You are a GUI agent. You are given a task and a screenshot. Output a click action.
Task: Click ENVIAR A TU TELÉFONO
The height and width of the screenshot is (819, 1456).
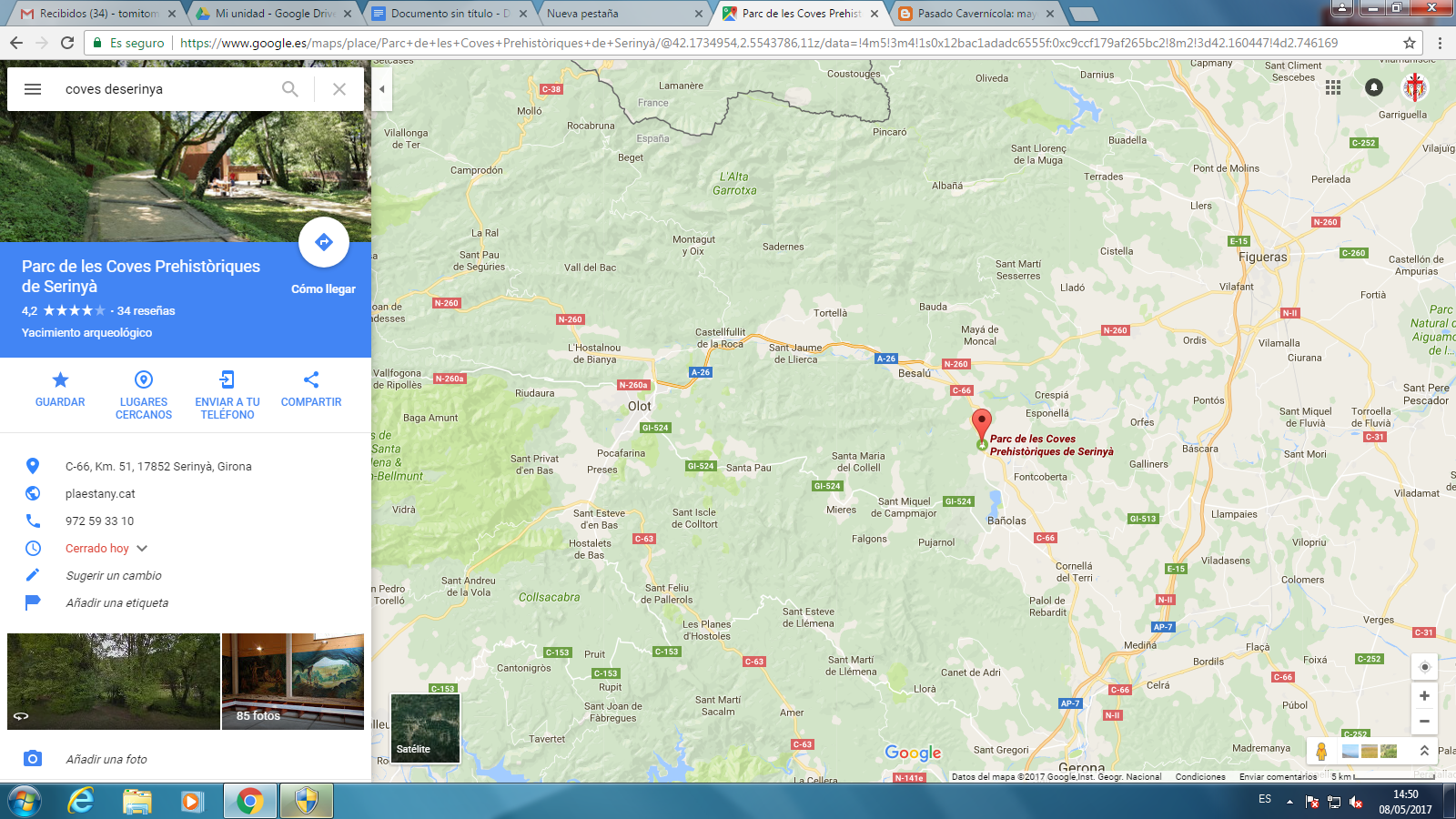(227, 396)
